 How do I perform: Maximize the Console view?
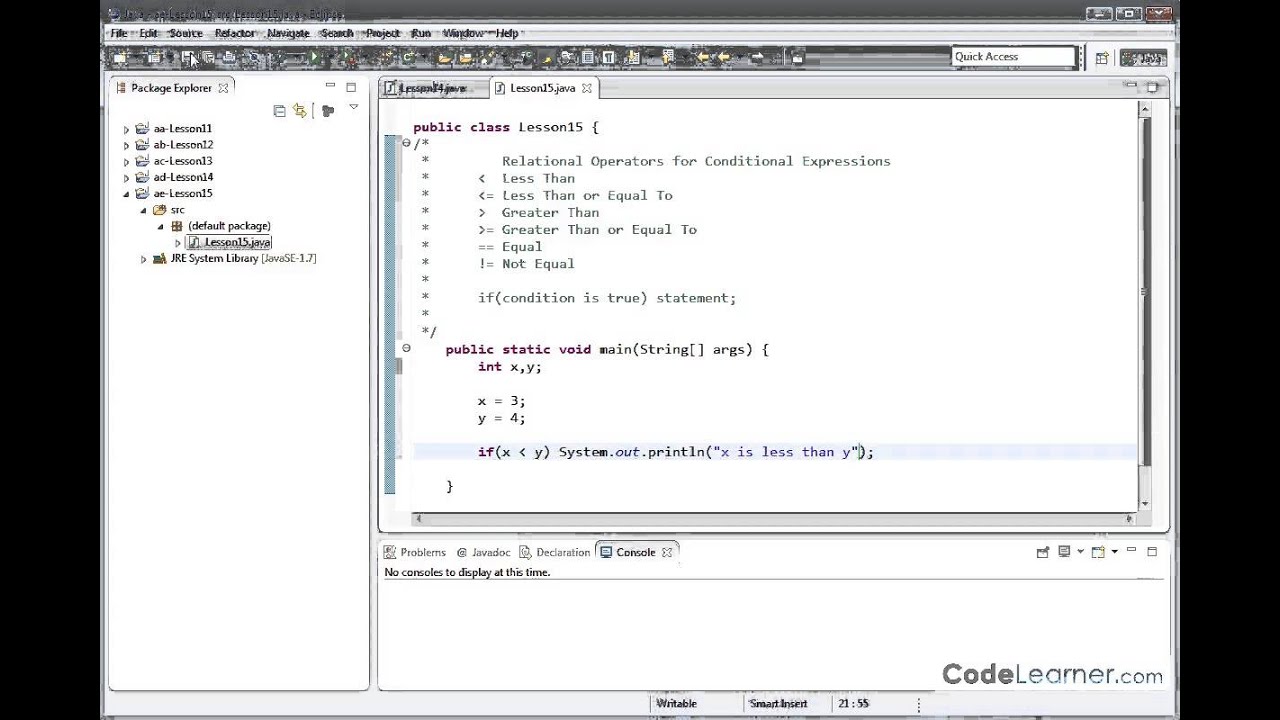point(1152,551)
